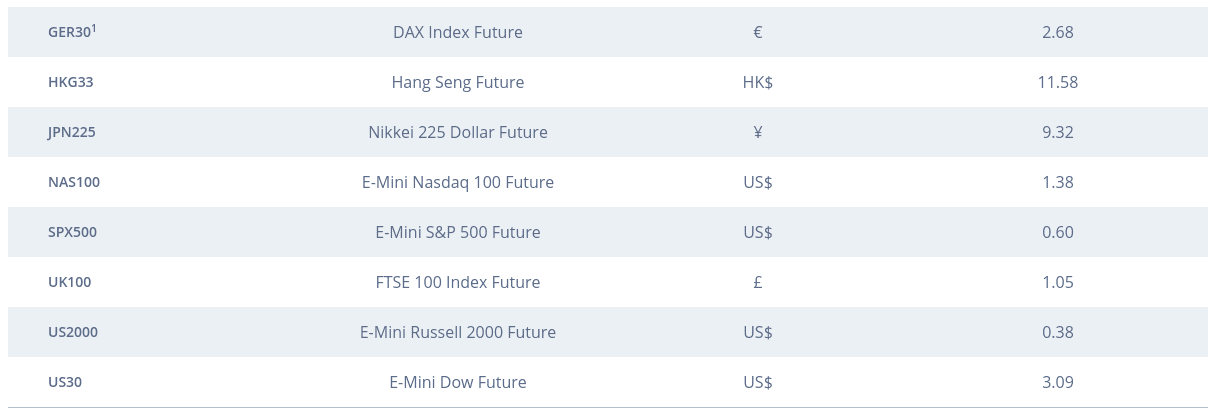Click E-Mini Dow Future label

pyautogui.click(x=458, y=382)
